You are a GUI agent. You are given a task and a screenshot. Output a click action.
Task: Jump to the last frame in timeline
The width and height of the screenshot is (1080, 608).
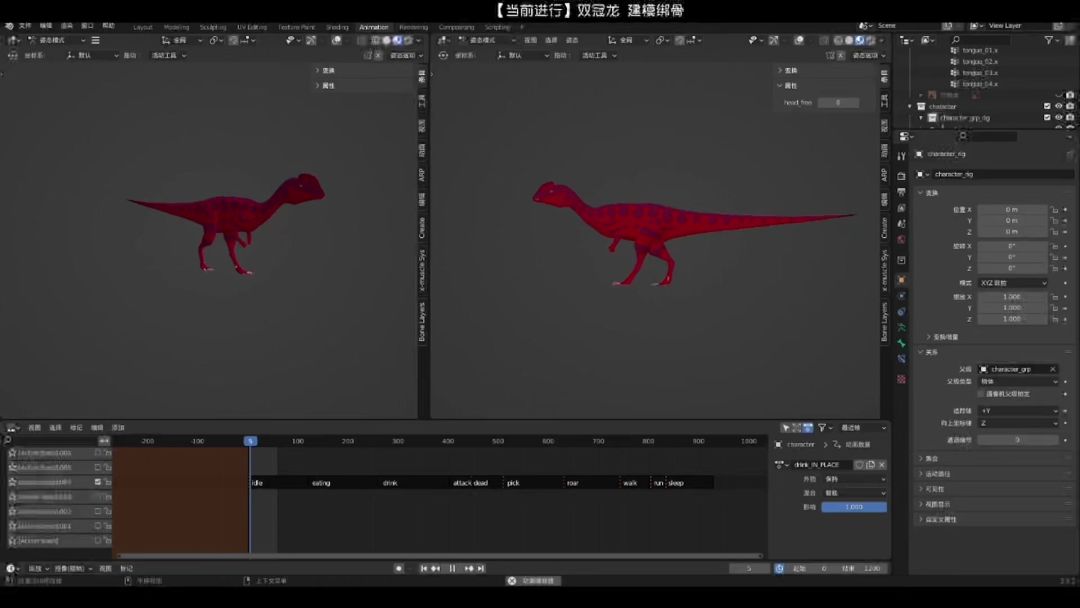point(481,568)
